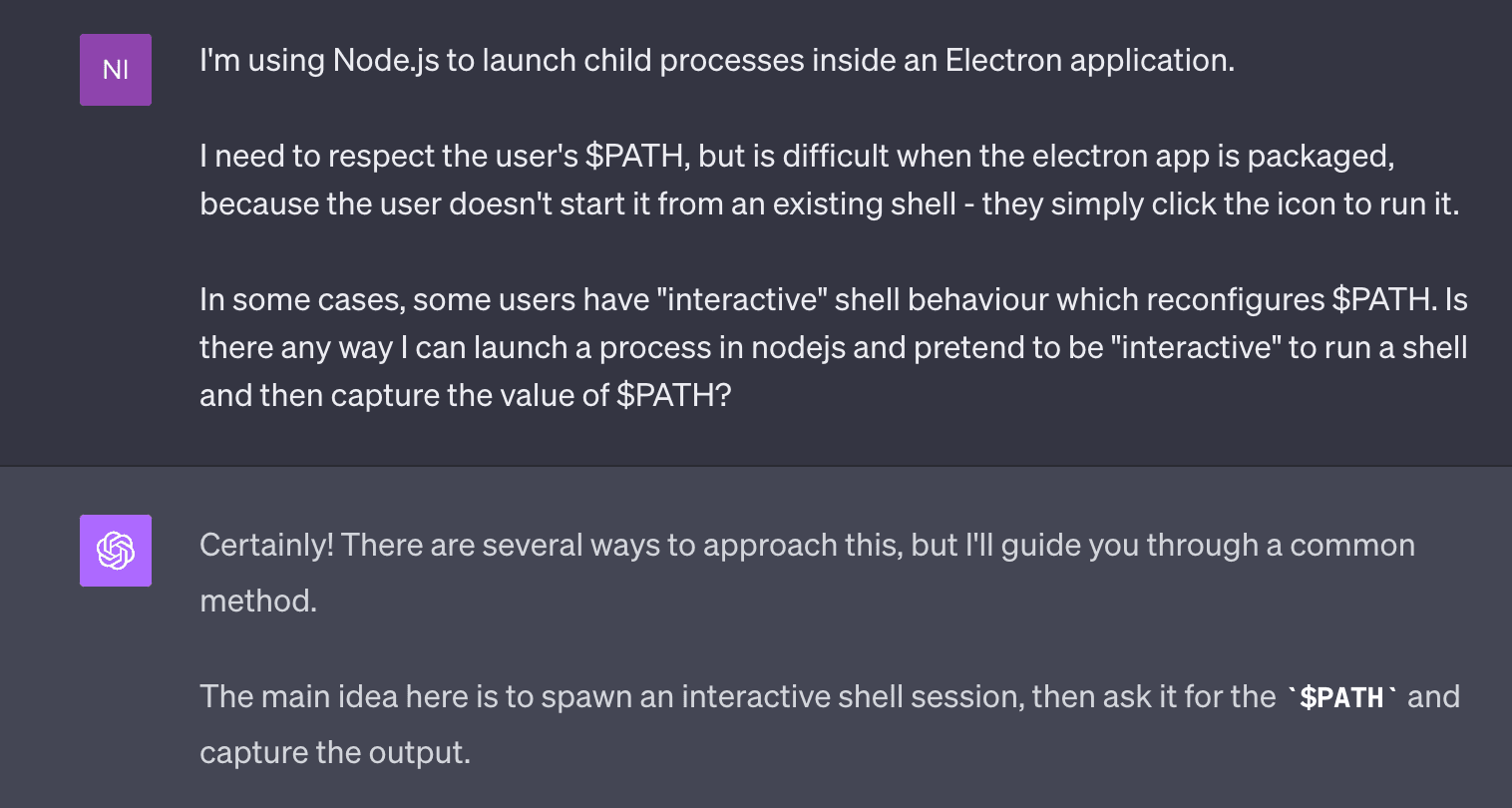Click the text 'capture the output.'
1512x808 pixels.
[x=335, y=752]
